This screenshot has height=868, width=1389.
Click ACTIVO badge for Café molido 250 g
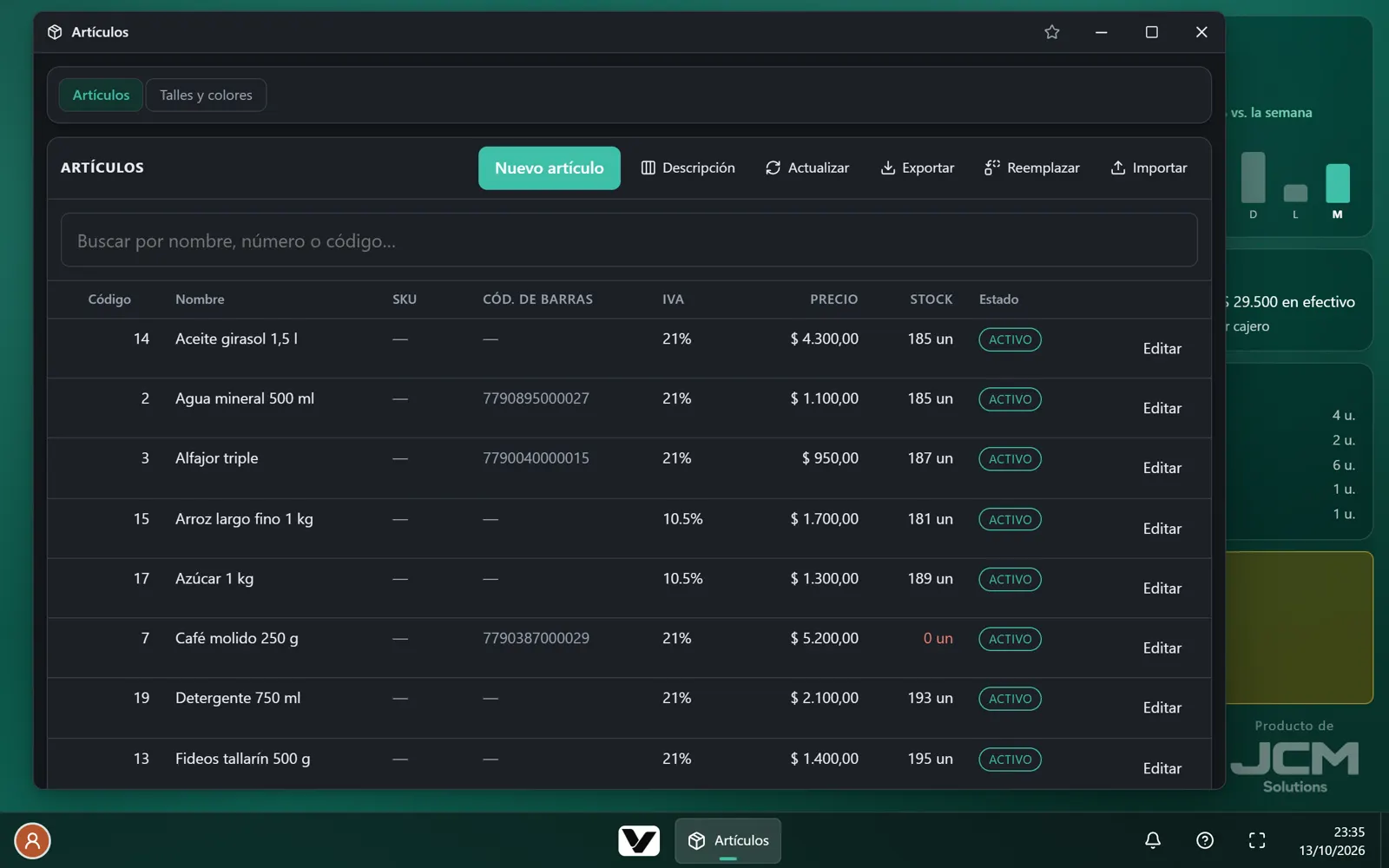pyautogui.click(x=1010, y=639)
